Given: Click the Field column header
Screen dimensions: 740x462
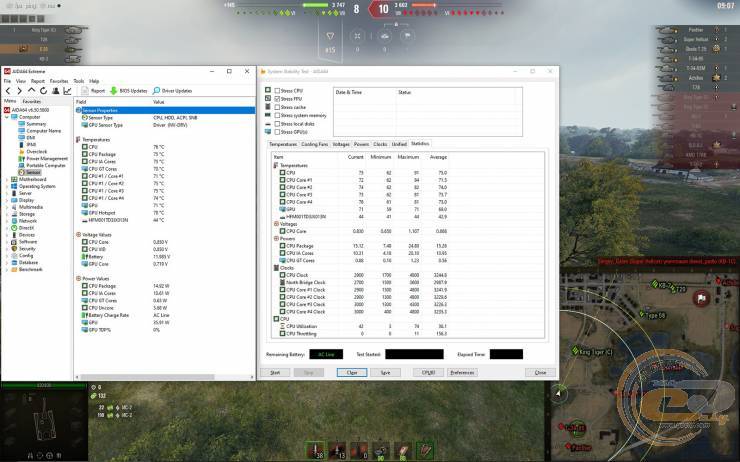Looking at the screenshot, I should tap(112, 101).
